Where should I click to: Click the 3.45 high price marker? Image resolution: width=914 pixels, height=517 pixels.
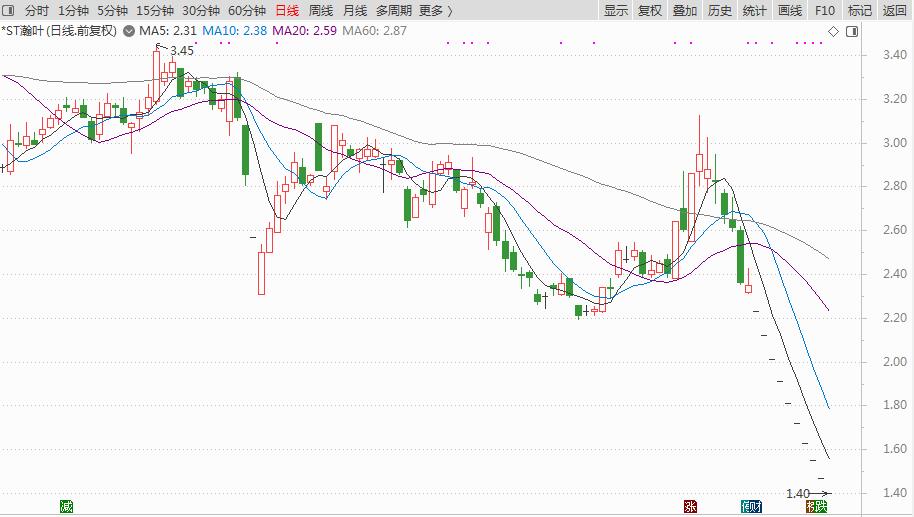coord(182,50)
